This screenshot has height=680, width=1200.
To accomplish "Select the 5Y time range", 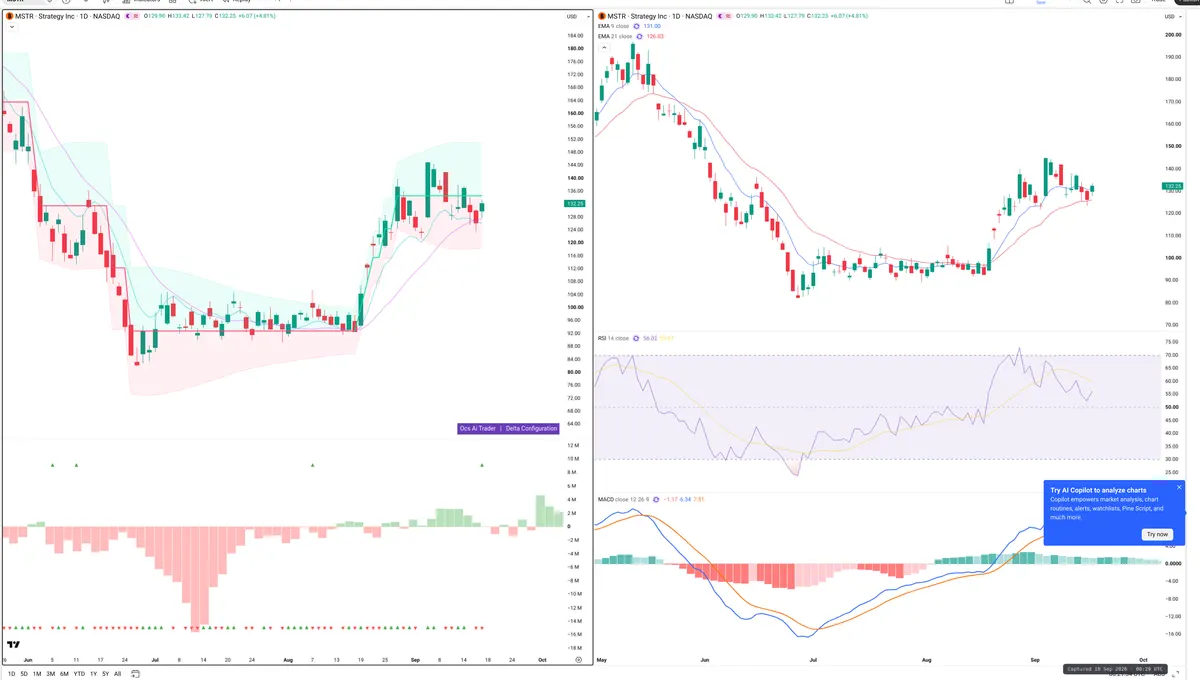I will pyautogui.click(x=106, y=674).
